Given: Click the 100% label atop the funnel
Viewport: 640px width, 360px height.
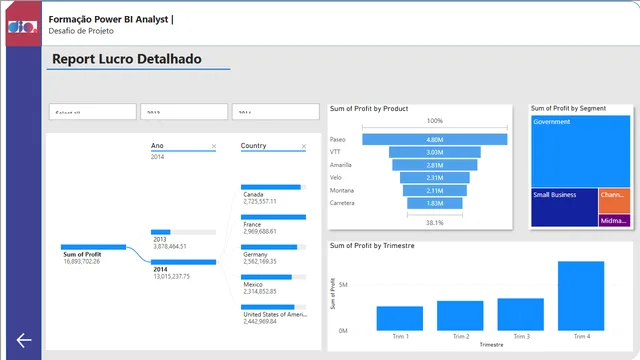Looking at the screenshot, I should click(x=435, y=121).
